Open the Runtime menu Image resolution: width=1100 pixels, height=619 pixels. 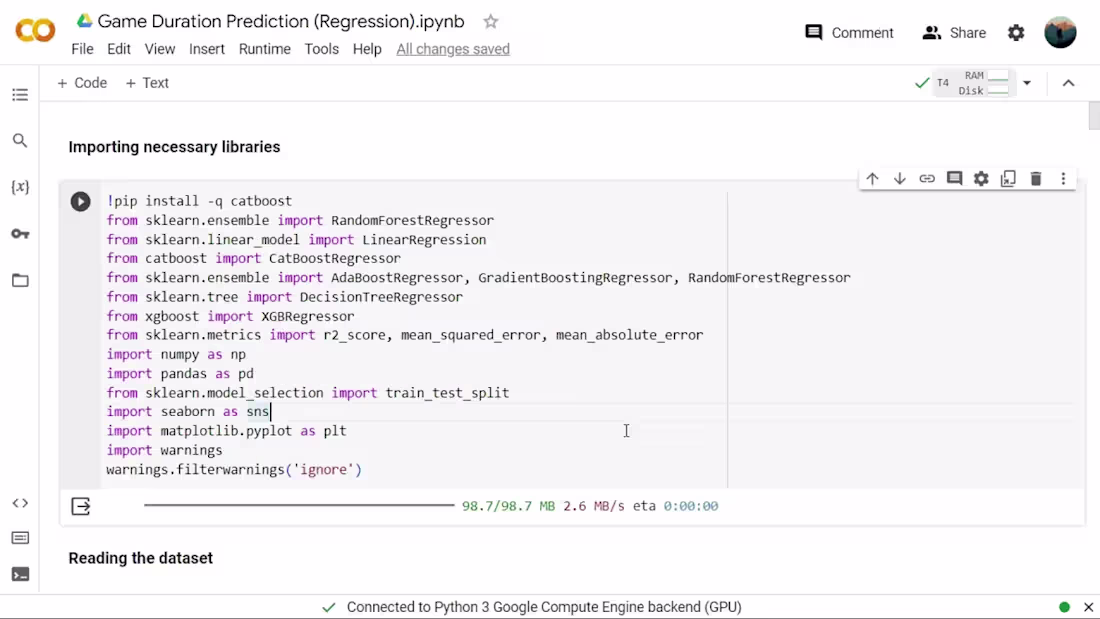pos(264,48)
